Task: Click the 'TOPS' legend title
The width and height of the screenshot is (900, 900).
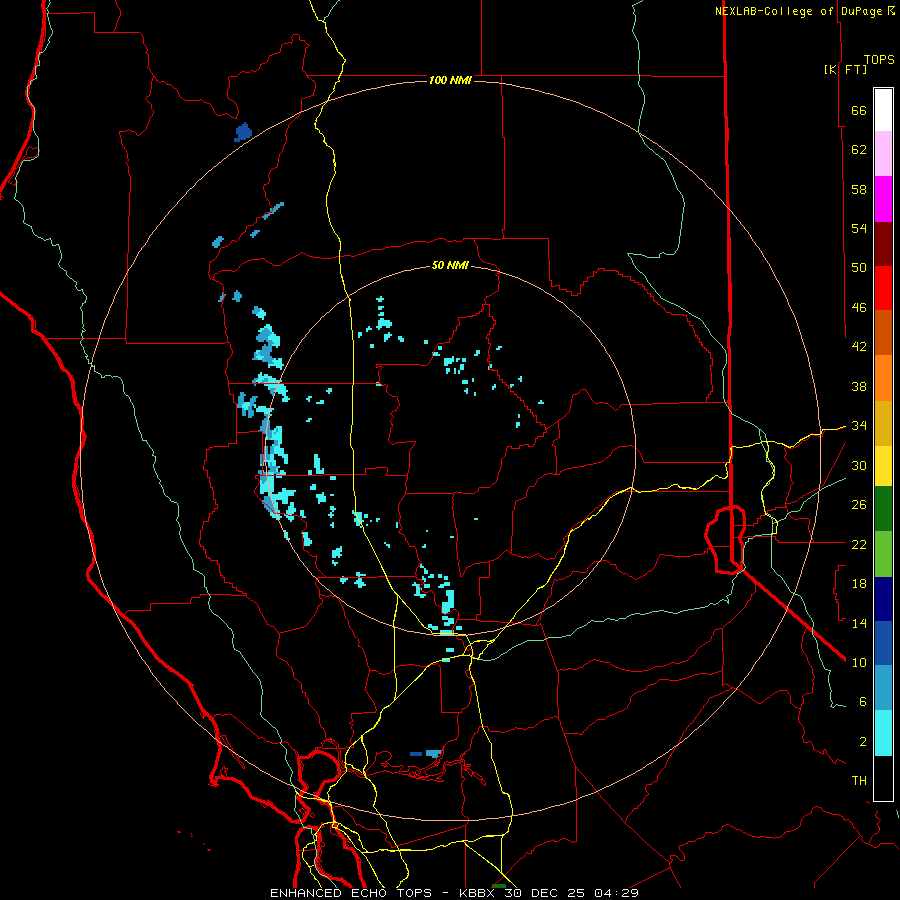Action: (x=879, y=59)
